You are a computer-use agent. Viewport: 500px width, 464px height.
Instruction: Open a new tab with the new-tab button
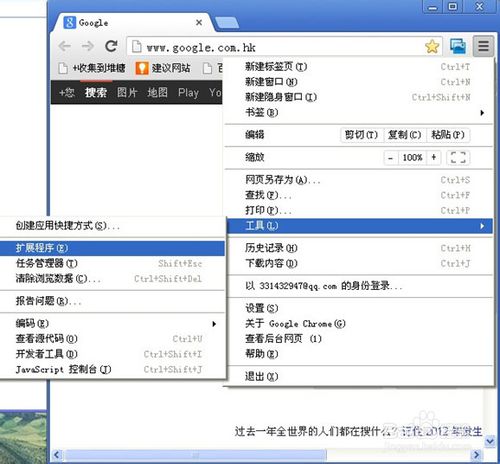click(x=227, y=23)
